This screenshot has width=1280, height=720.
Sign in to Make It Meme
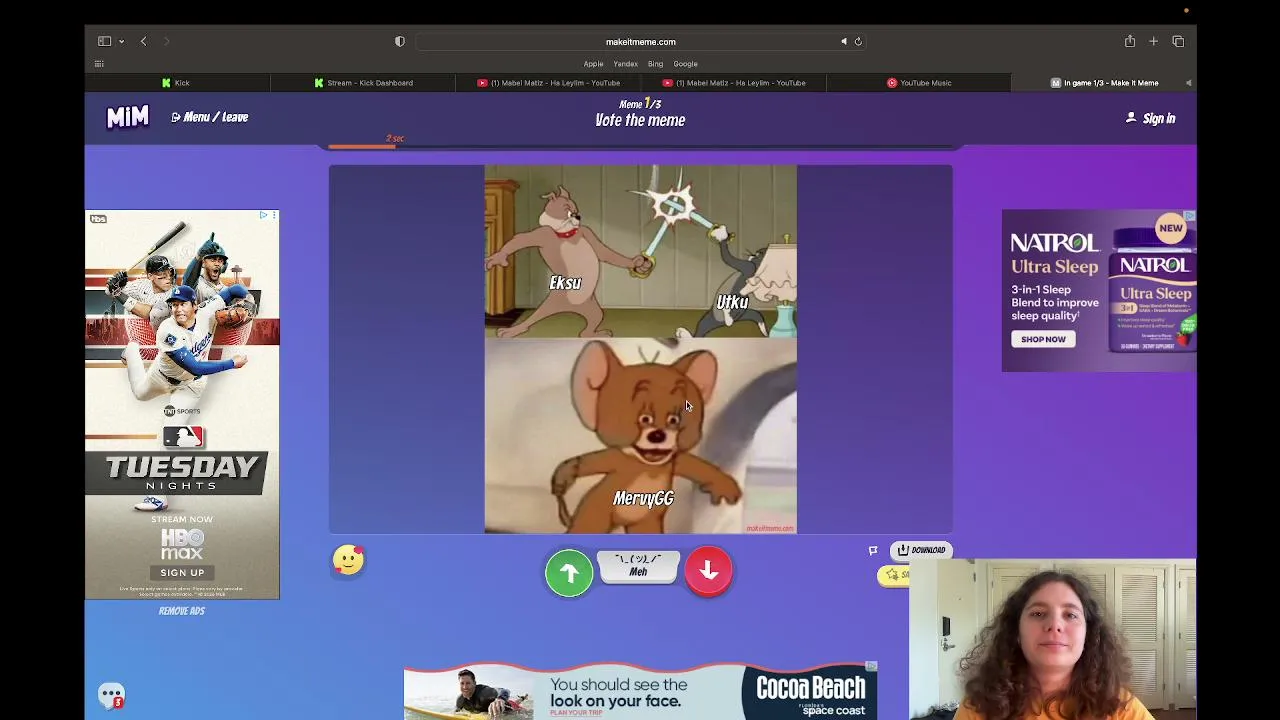[1151, 118]
